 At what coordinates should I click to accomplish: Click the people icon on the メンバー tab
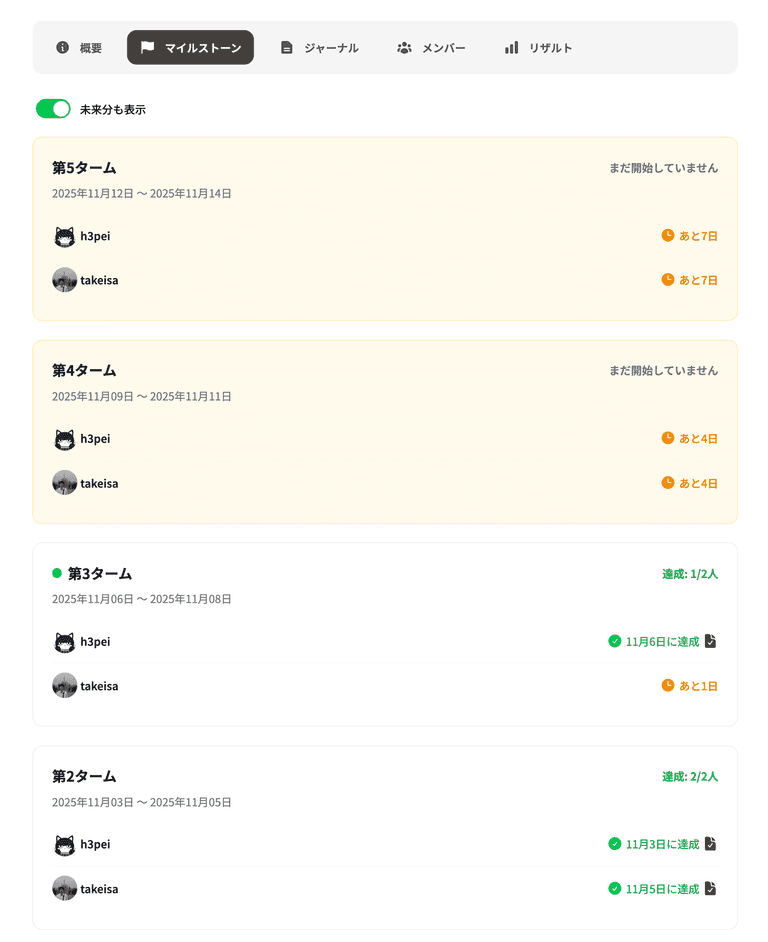pos(404,47)
